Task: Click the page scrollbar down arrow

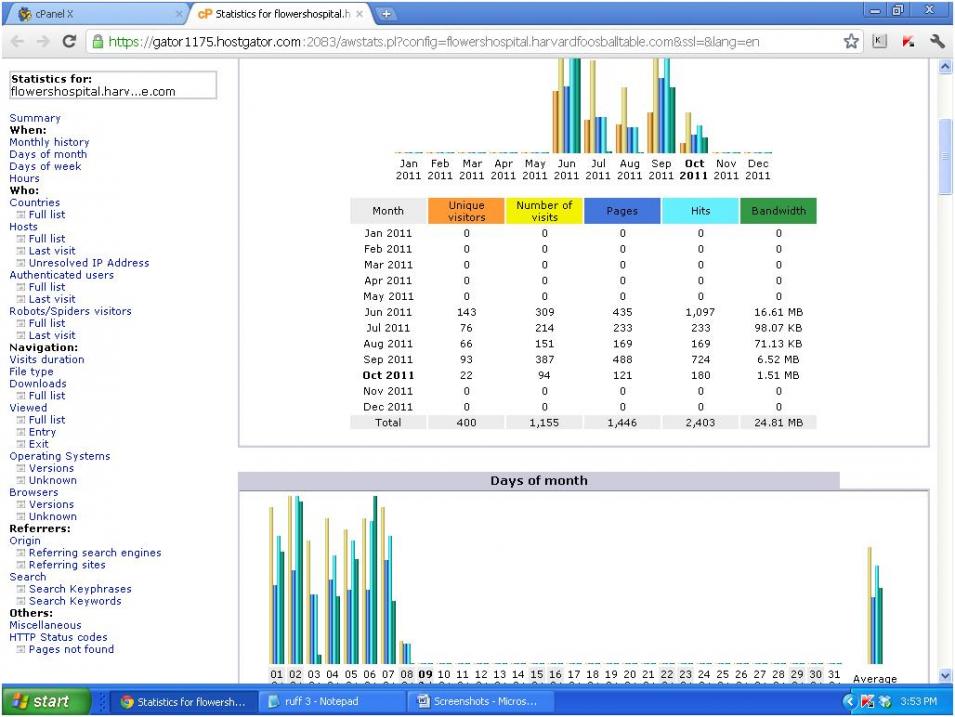Action: coord(946,676)
